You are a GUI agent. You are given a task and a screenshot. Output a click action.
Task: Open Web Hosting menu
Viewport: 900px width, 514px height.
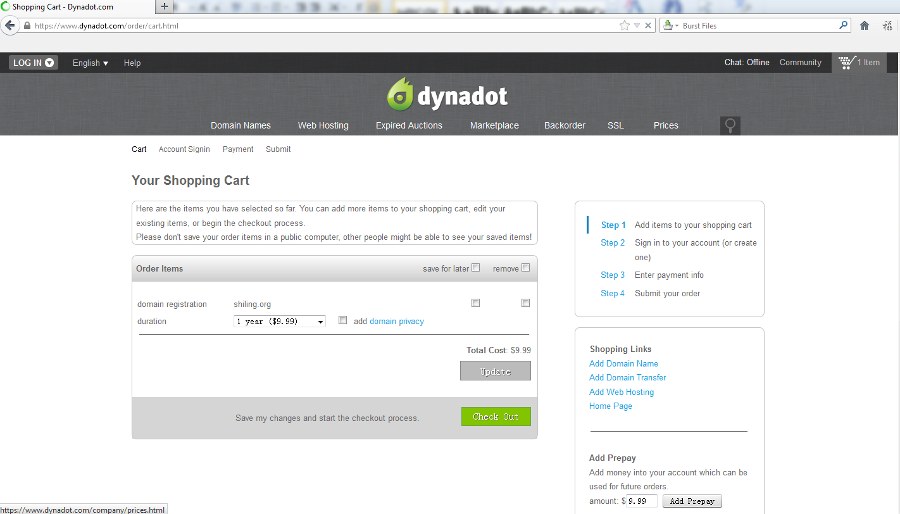pos(323,125)
